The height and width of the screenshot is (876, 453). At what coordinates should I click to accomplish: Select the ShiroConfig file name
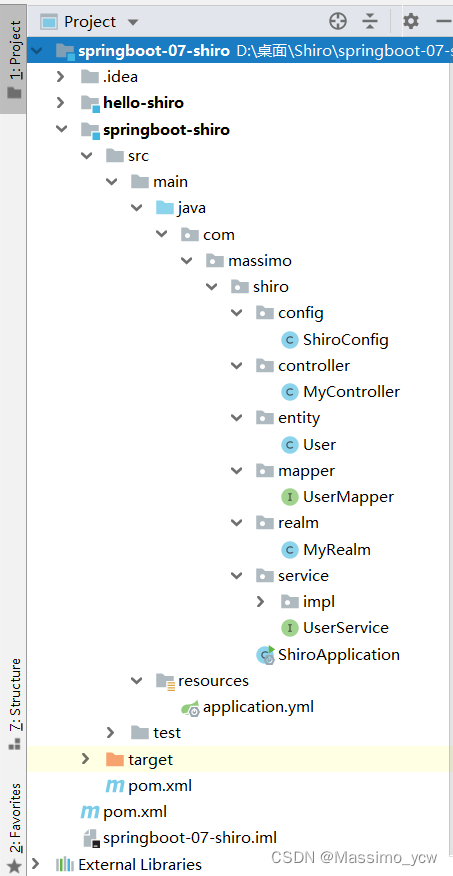point(346,339)
